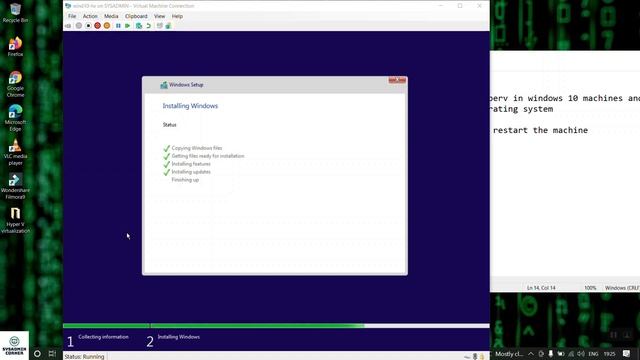This screenshot has height=360, width=640.
Task: Open the Clipboard menu
Action: 136,16
